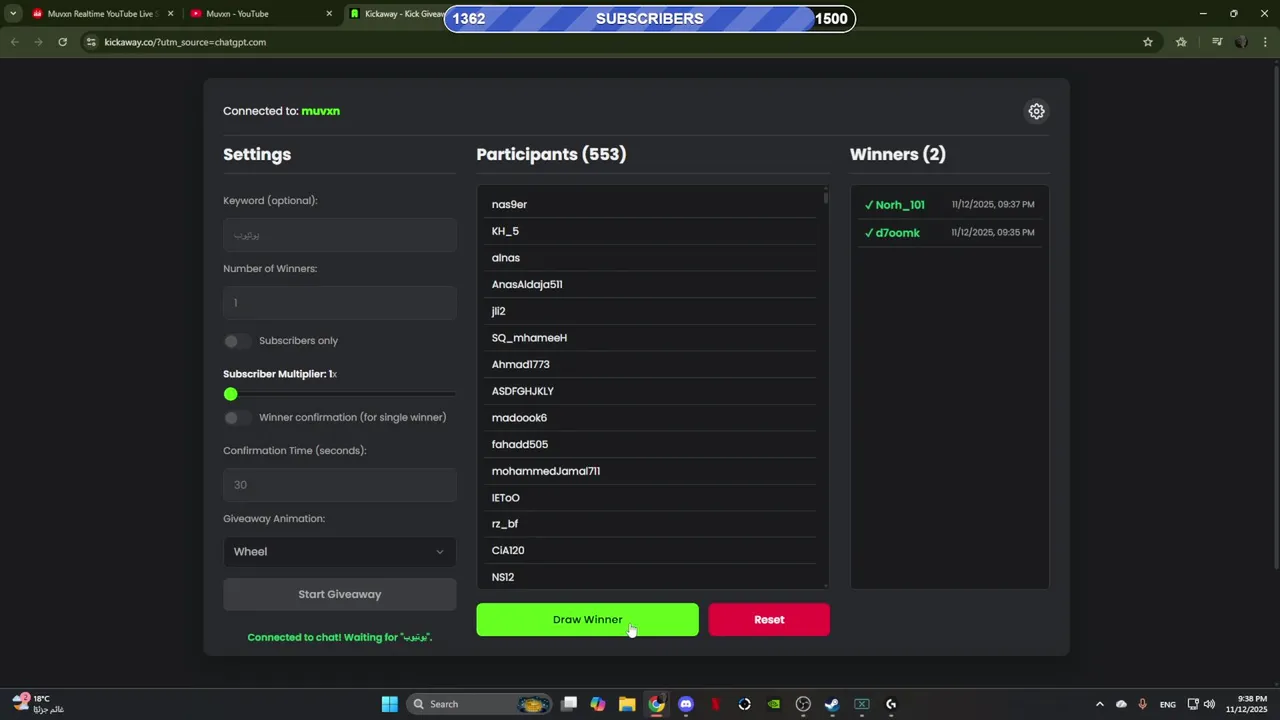Select participant Ahmad1773
This screenshot has height=720, width=1280.
click(652, 364)
